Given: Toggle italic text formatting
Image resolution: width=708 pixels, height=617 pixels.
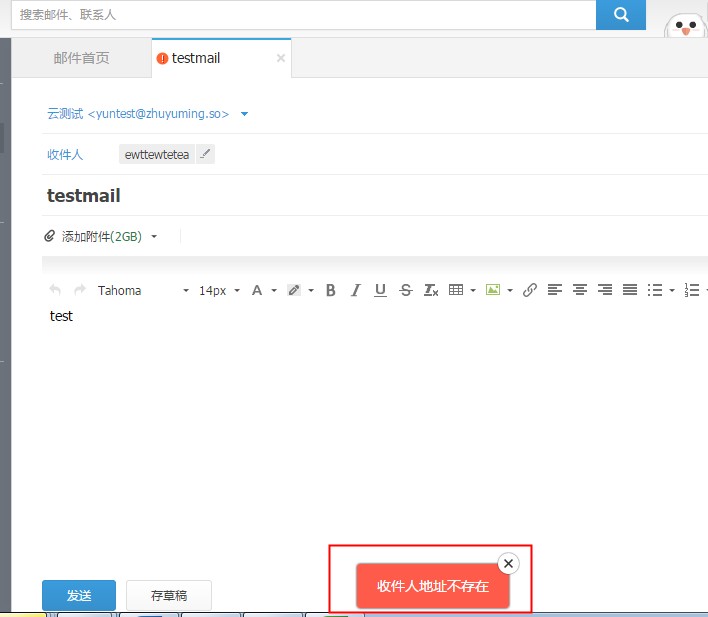Looking at the screenshot, I should [x=355, y=290].
